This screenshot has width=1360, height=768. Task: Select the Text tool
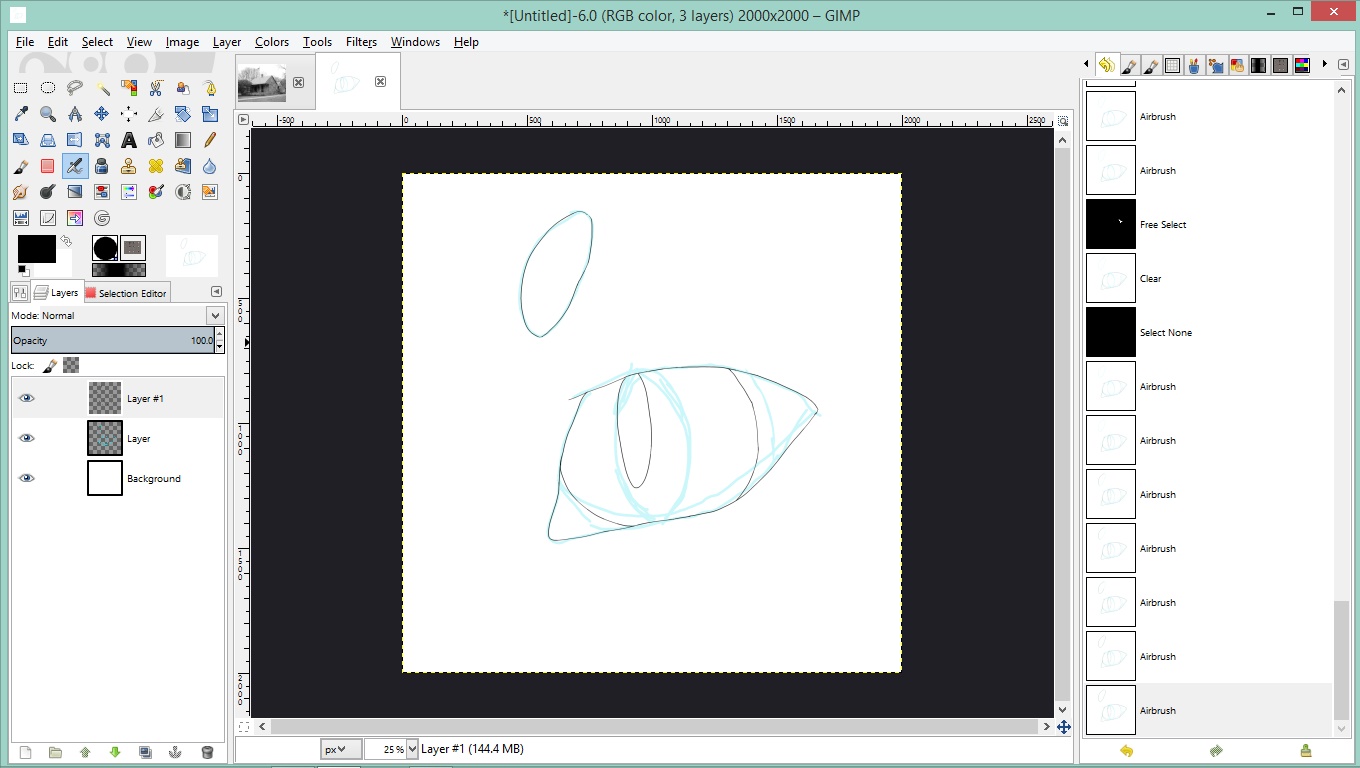129,140
